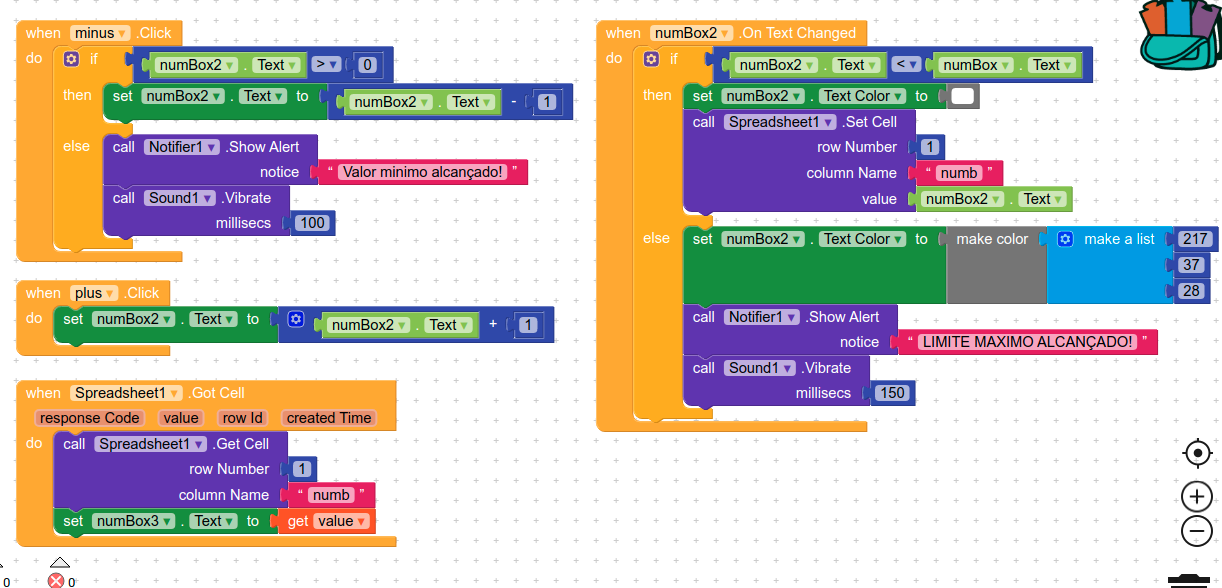Viewport: 1222px width, 588px height.
Task: Click the 'get value' variable block
Action: pyautogui.click(x=327, y=521)
